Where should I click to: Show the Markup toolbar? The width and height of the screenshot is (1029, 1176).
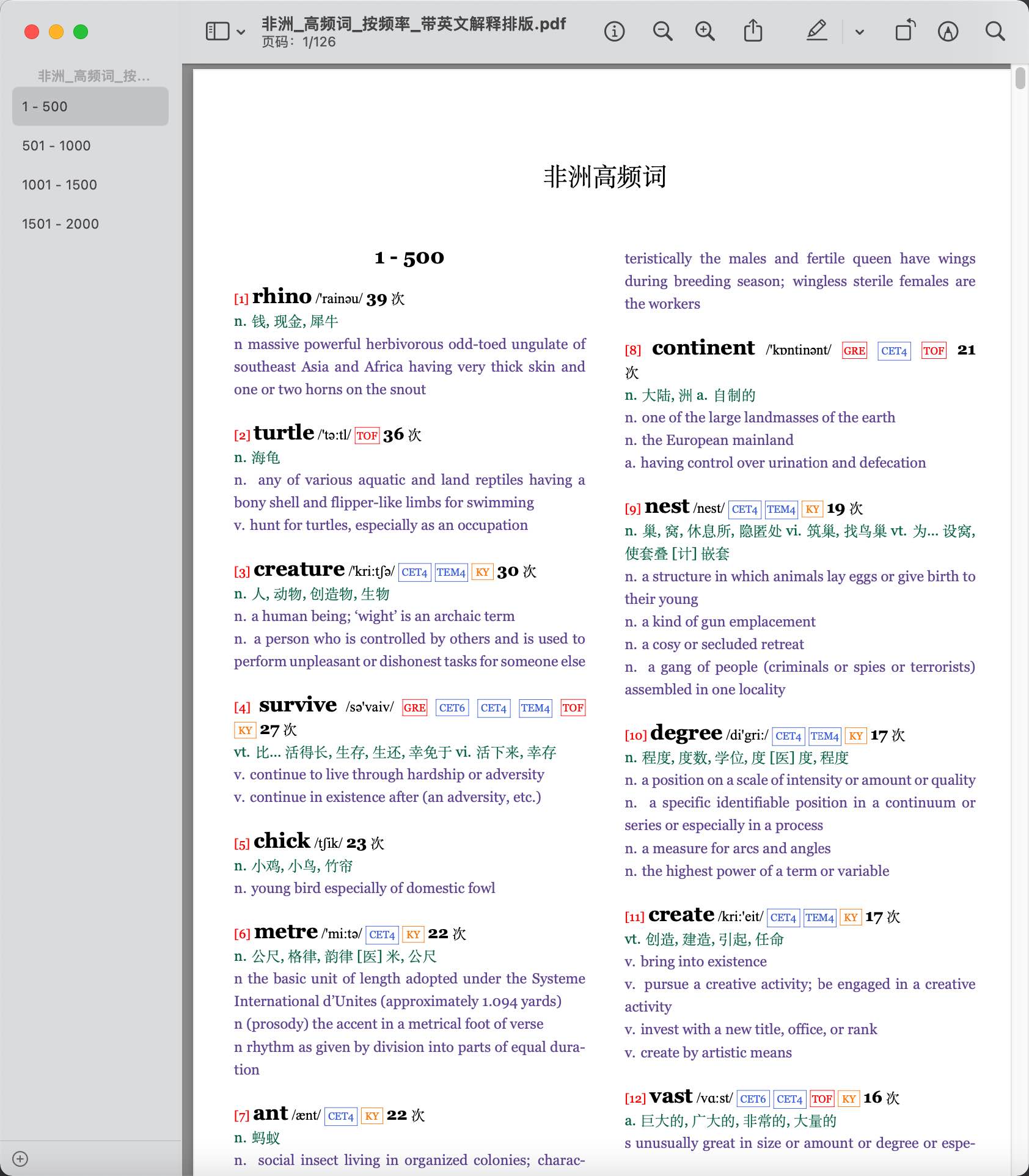click(x=948, y=31)
